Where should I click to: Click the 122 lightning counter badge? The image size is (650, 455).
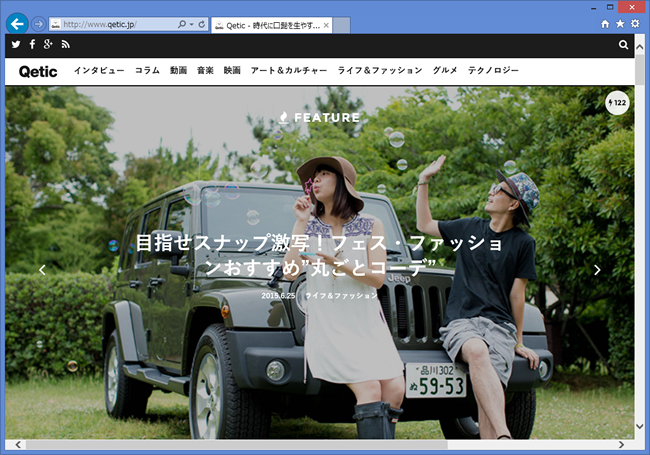click(x=617, y=102)
